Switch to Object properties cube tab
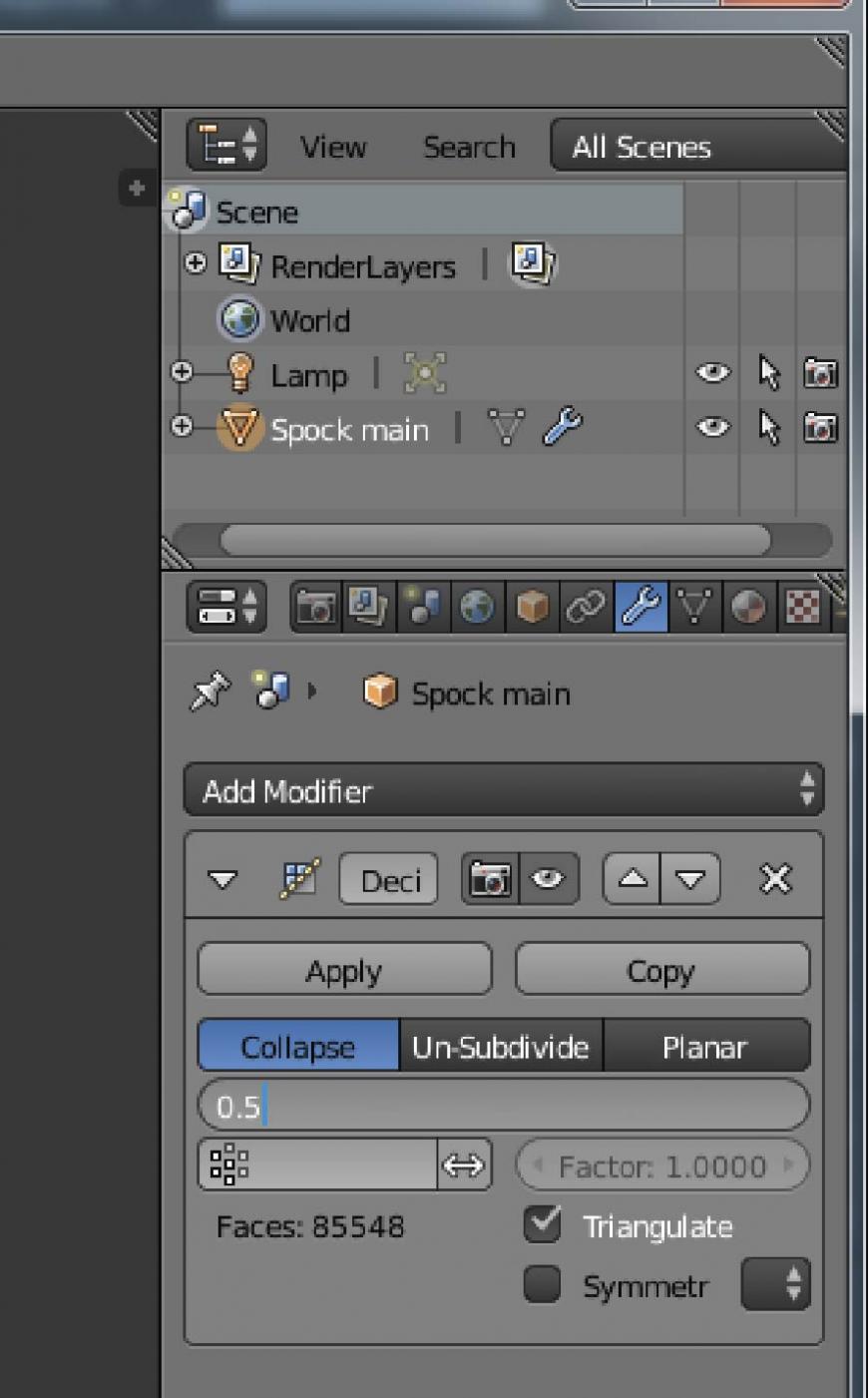This screenshot has height=1398, width=868. pyautogui.click(x=532, y=607)
